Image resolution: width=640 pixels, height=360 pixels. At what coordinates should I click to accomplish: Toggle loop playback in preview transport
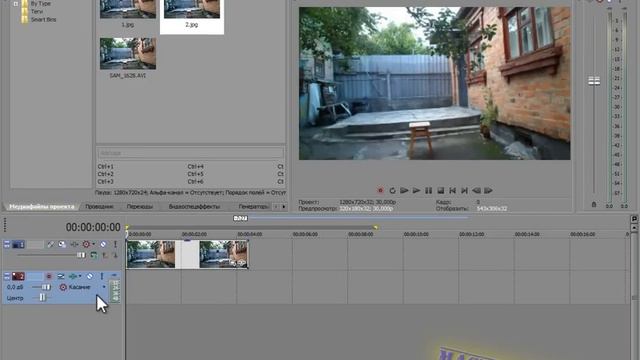392,191
